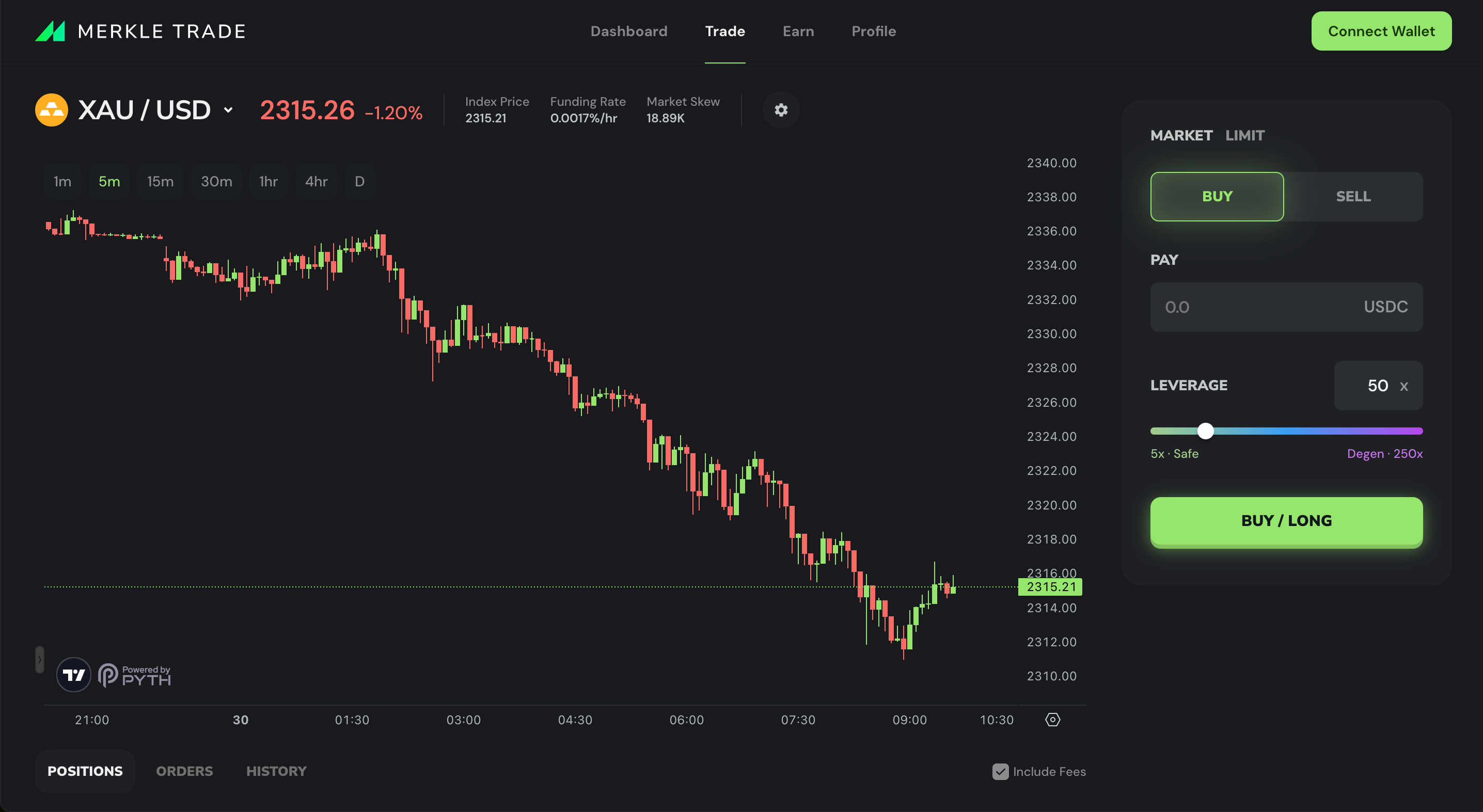Select the BUY side toggle

click(x=1217, y=196)
